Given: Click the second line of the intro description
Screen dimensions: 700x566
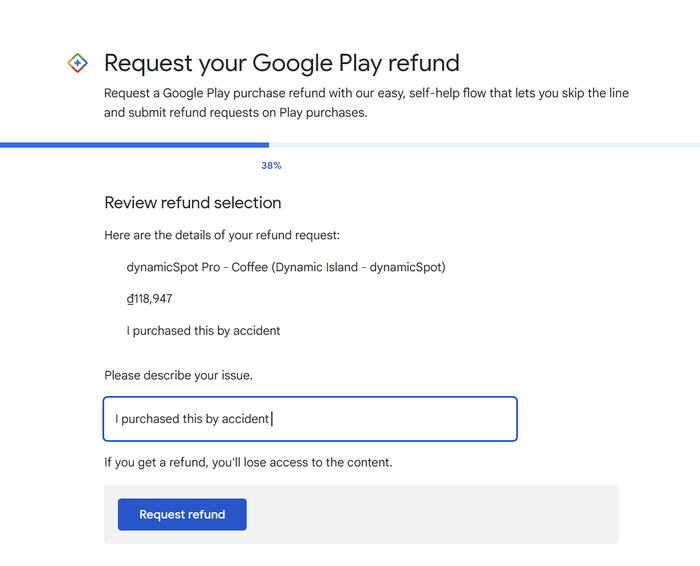Looking at the screenshot, I should point(236,112).
